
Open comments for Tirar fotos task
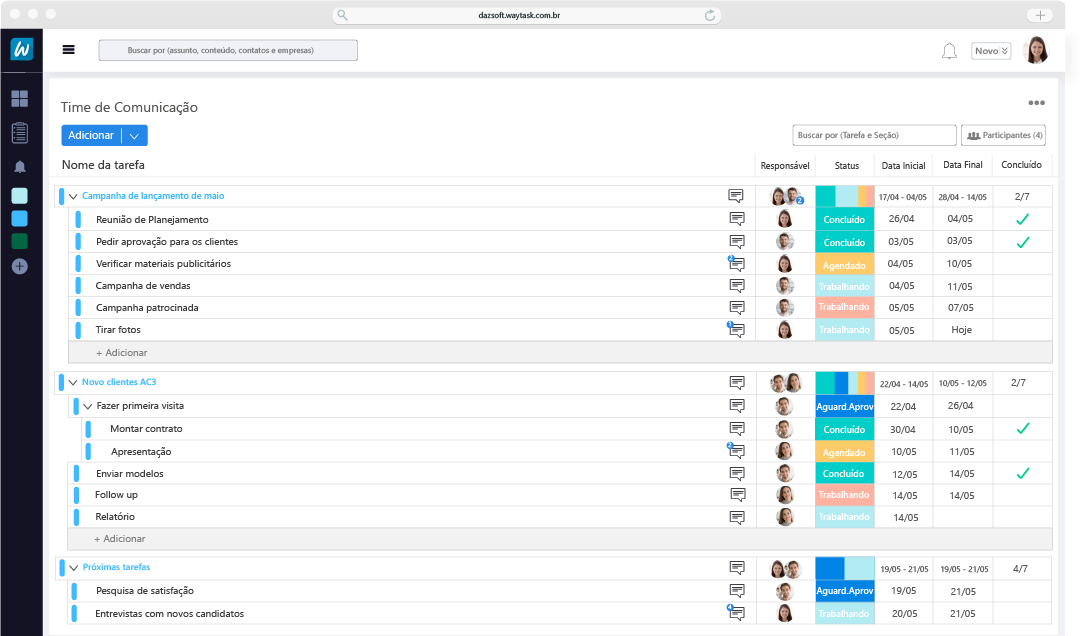pos(737,330)
